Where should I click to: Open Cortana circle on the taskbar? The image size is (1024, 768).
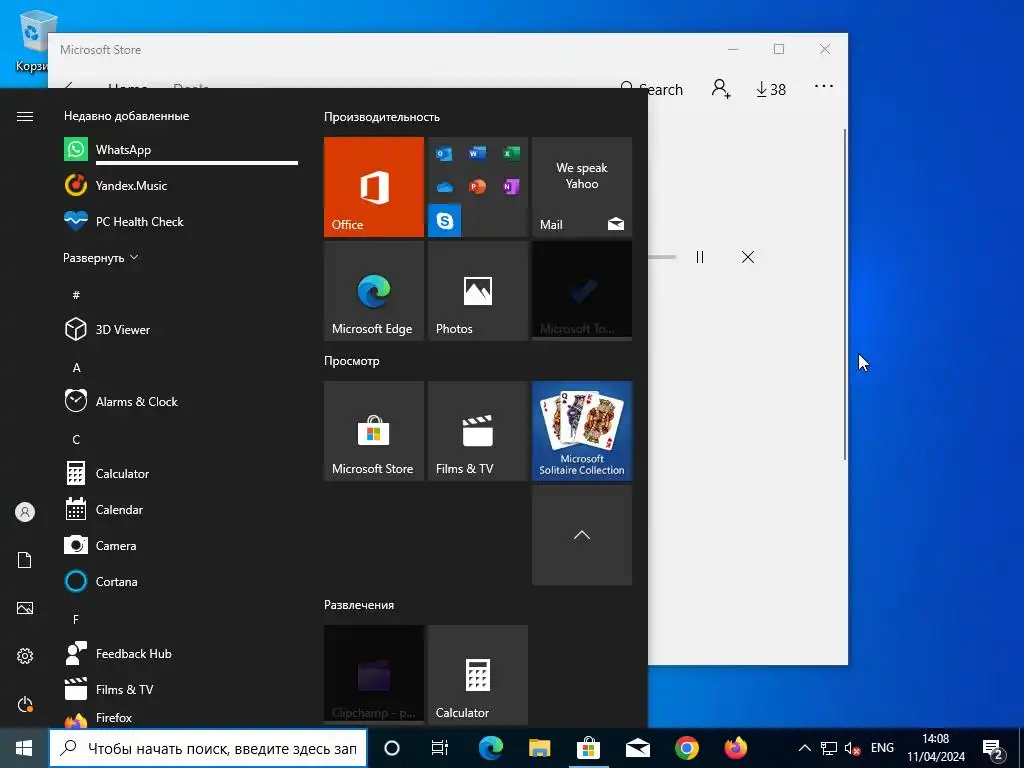[392, 748]
